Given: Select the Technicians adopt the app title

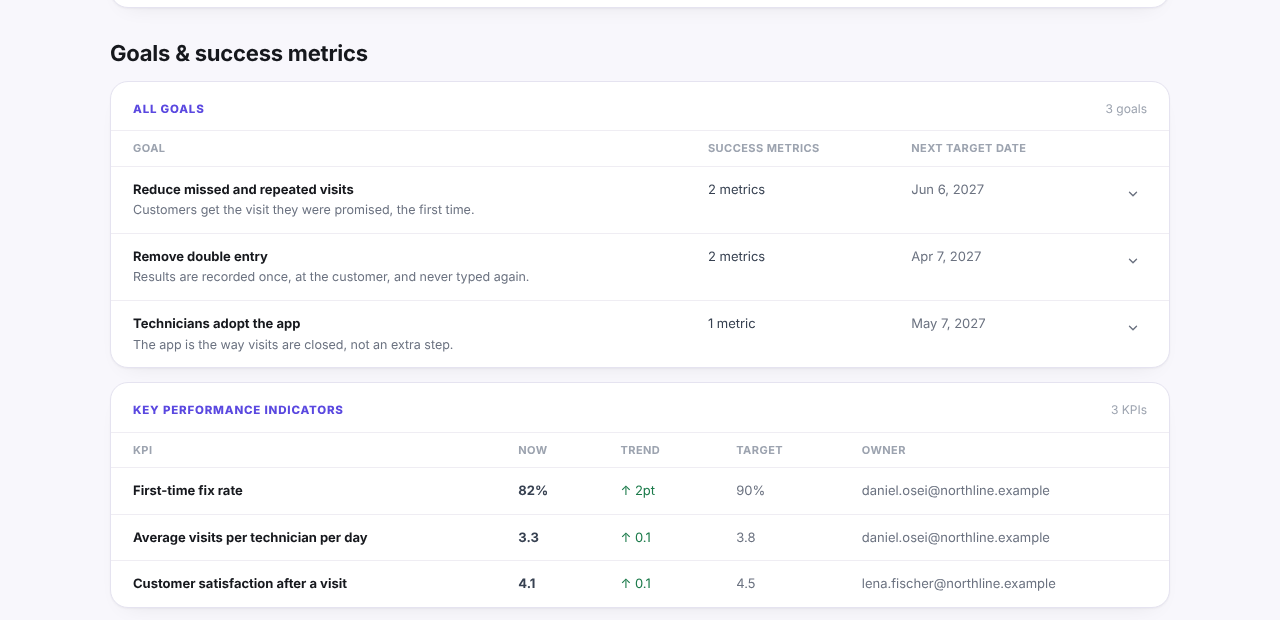Looking at the screenshot, I should [217, 323].
